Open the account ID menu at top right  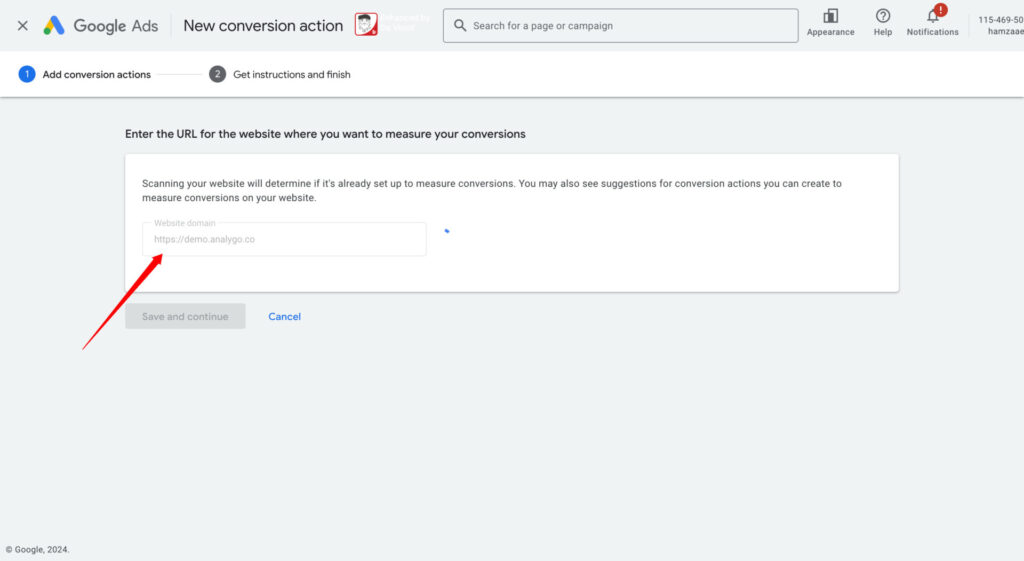(x=1000, y=25)
